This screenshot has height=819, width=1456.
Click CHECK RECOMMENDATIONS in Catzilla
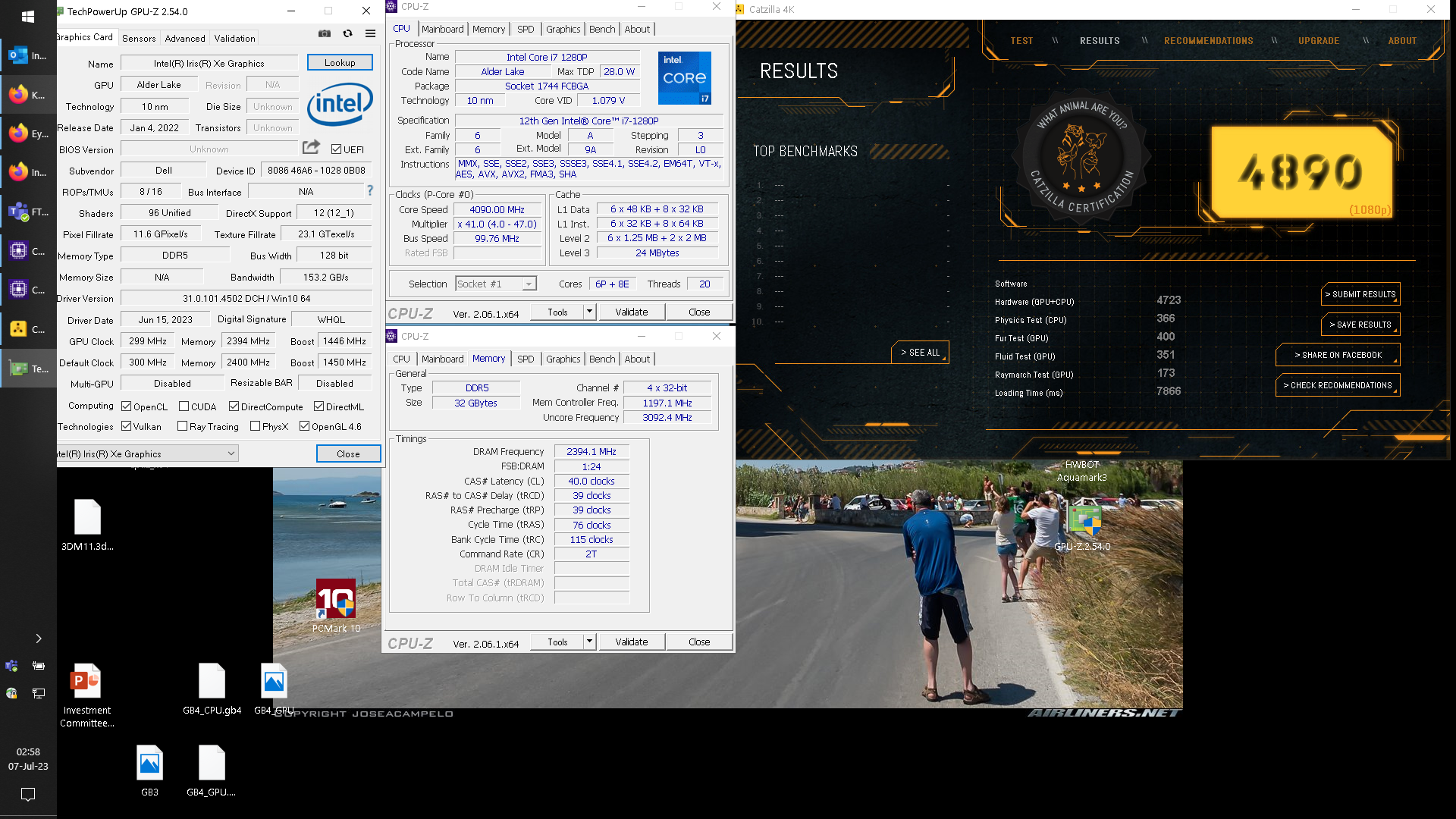pyautogui.click(x=1338, y=385)
